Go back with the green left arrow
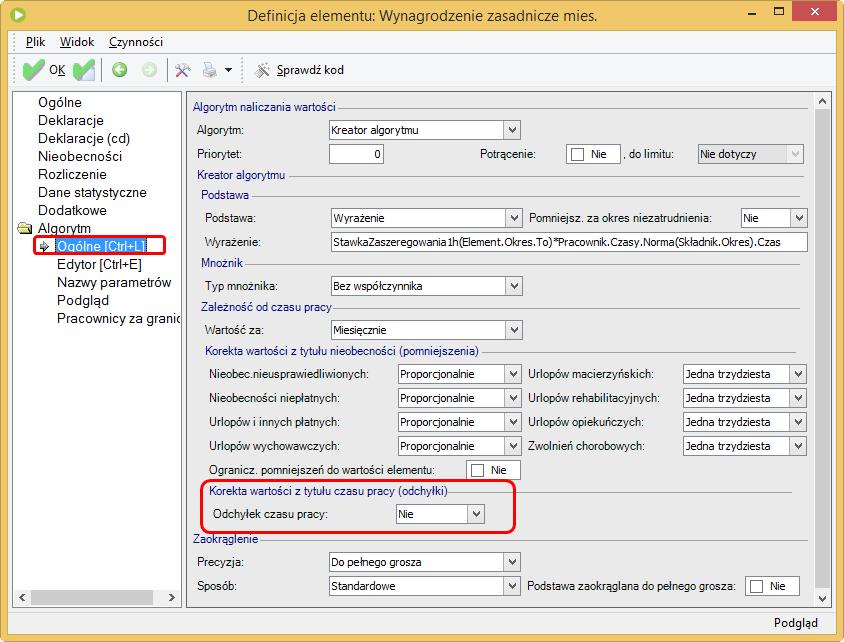This screenshot has height=642, width=844. (x=119, y=70)
